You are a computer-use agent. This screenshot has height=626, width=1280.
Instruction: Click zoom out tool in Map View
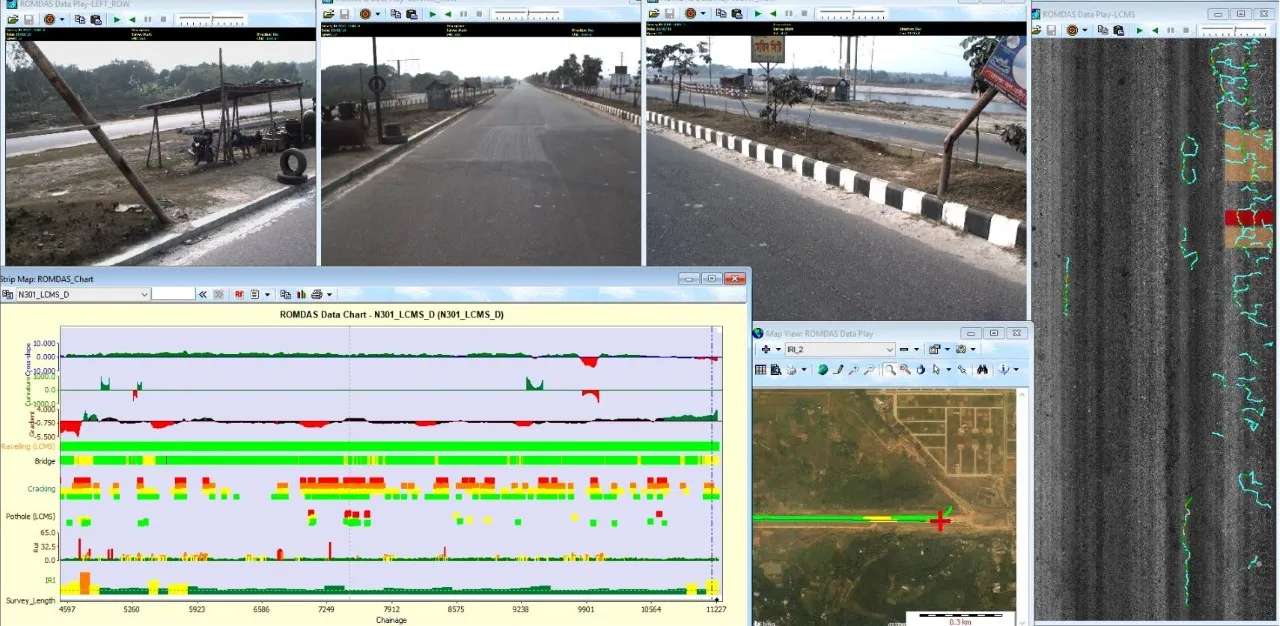(x=869, y=370)
